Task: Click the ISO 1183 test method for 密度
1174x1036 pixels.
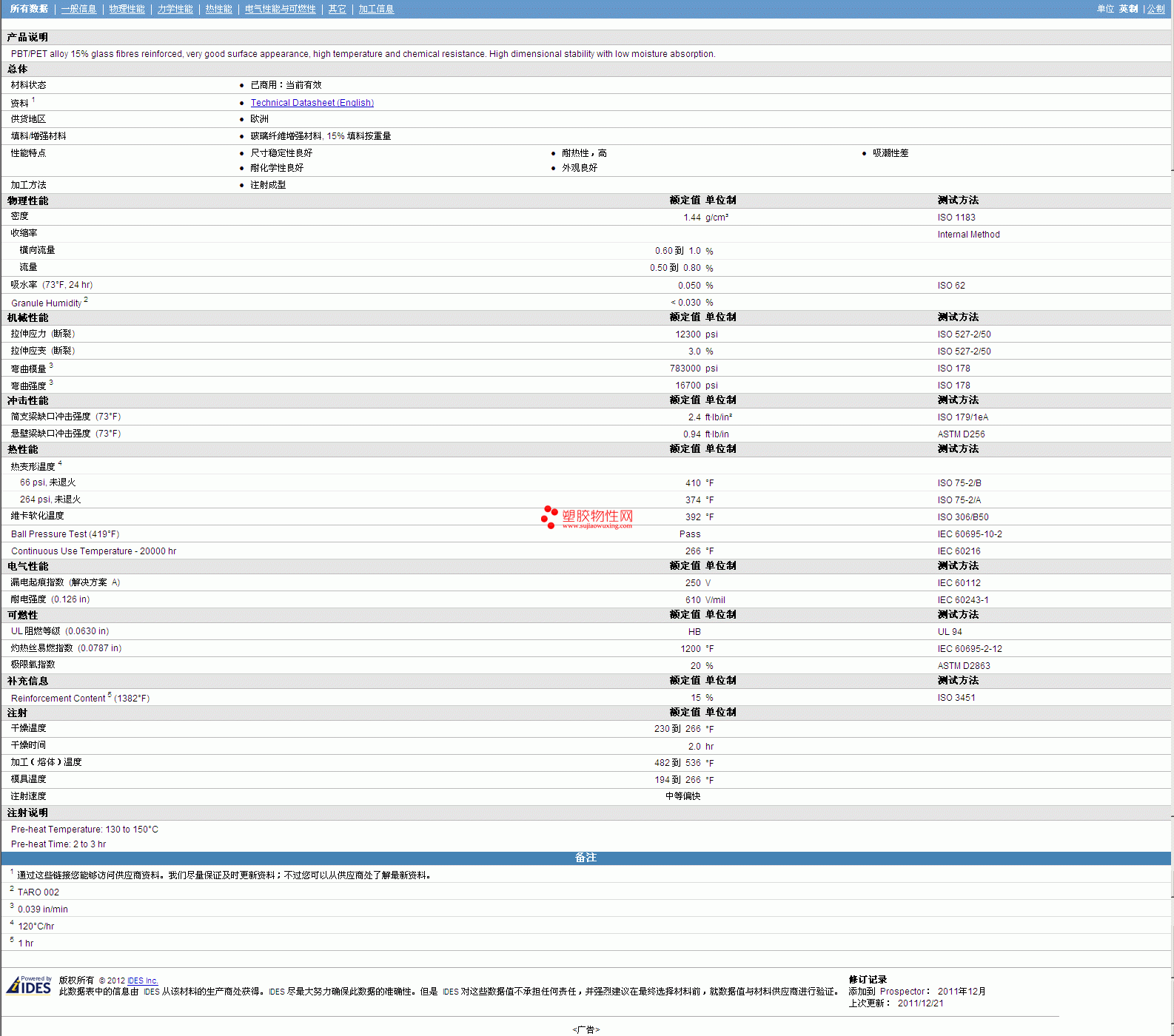Action: (956, 218)
